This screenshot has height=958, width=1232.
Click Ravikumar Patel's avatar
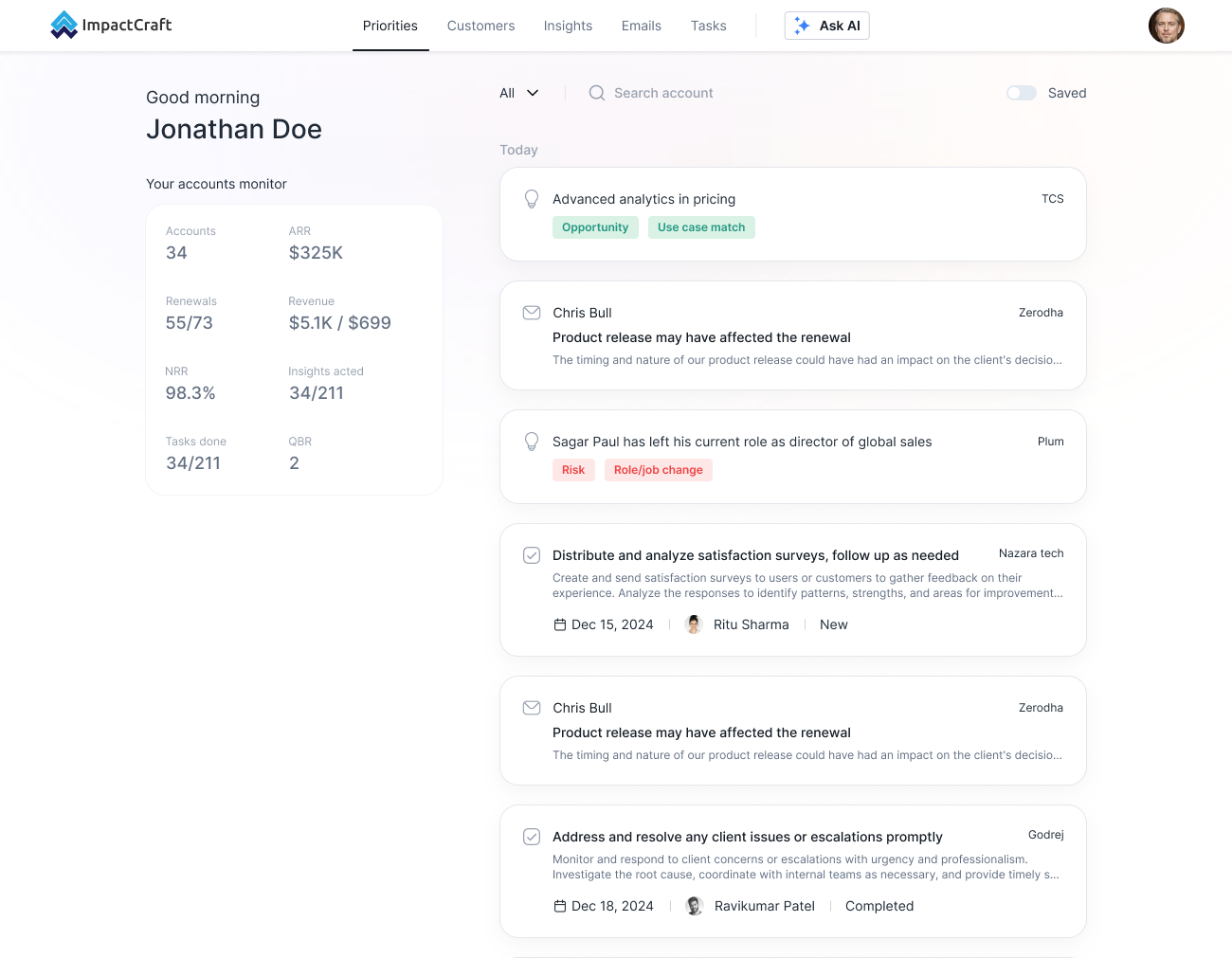click(x=695, y=906)
